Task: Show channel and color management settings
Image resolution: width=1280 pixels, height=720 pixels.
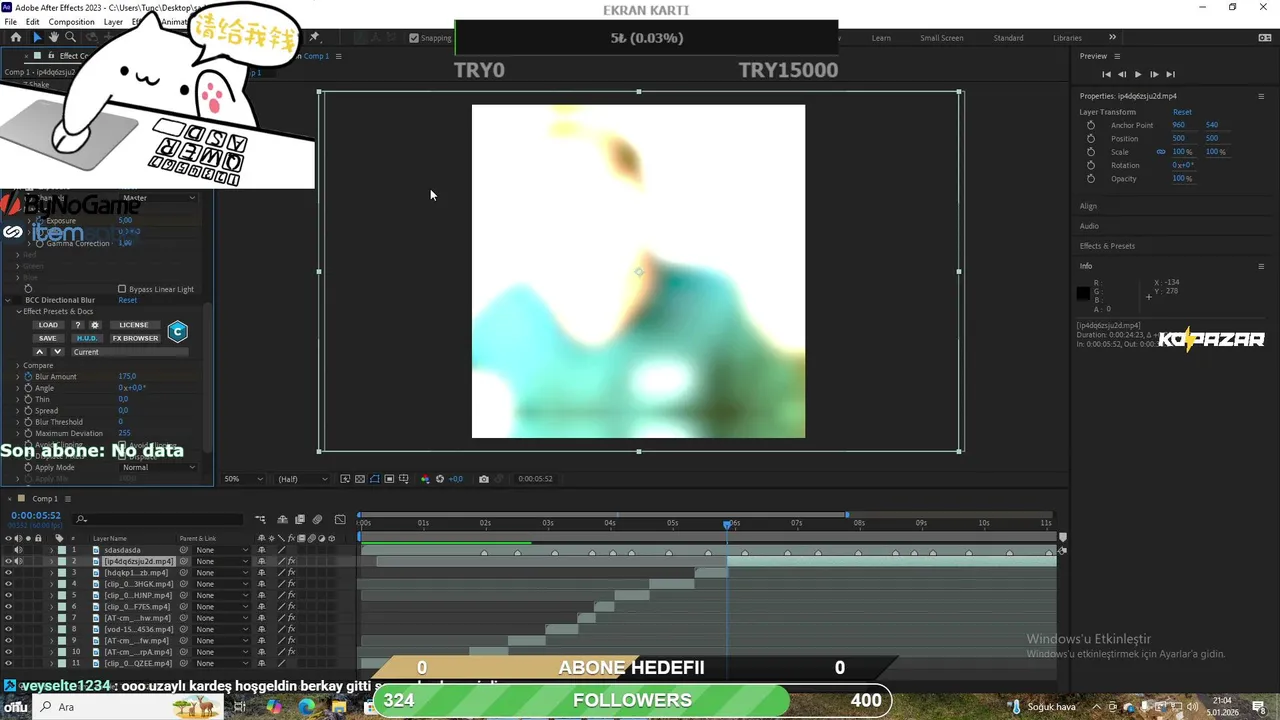Action: click(x=425, y=479)
